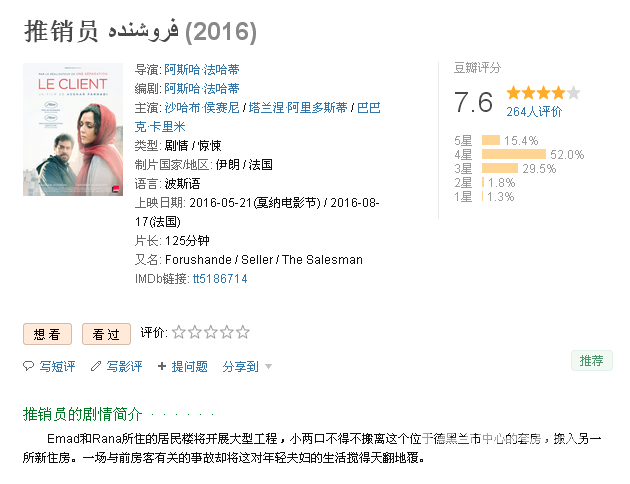Click the 4星 rating distribution bar

[x=513, y=155]
